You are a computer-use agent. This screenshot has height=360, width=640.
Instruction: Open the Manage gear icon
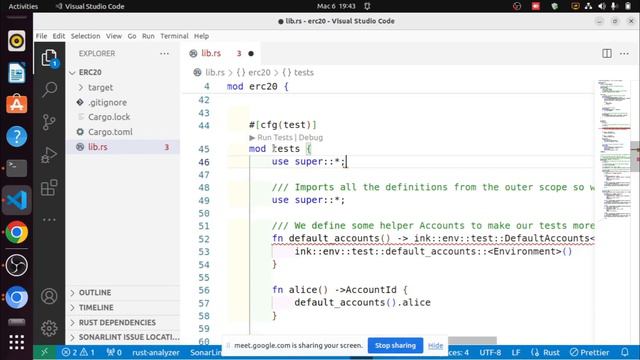click(49, 328)
